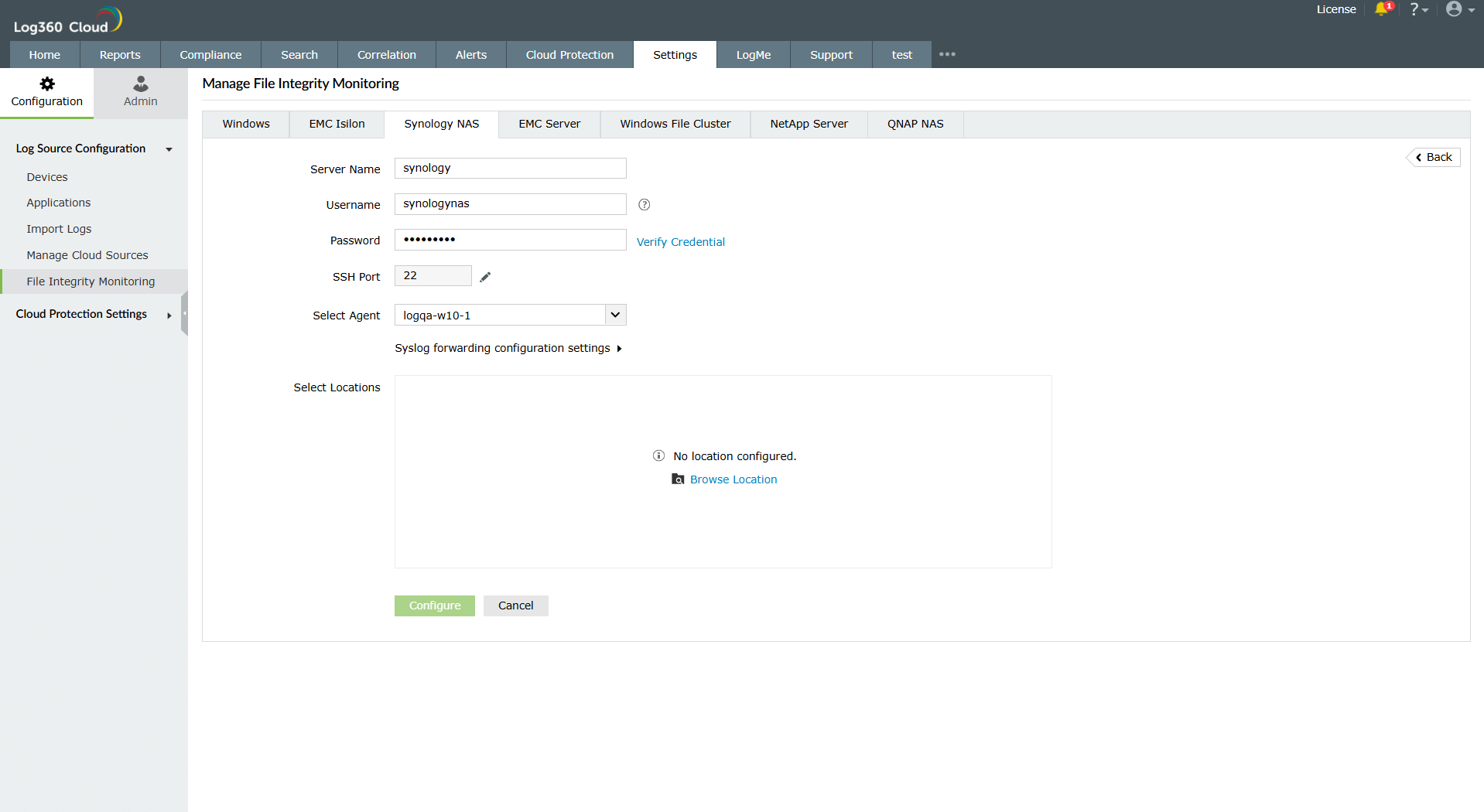
Task: Open the notifications bell
Action: (1383, 9)
